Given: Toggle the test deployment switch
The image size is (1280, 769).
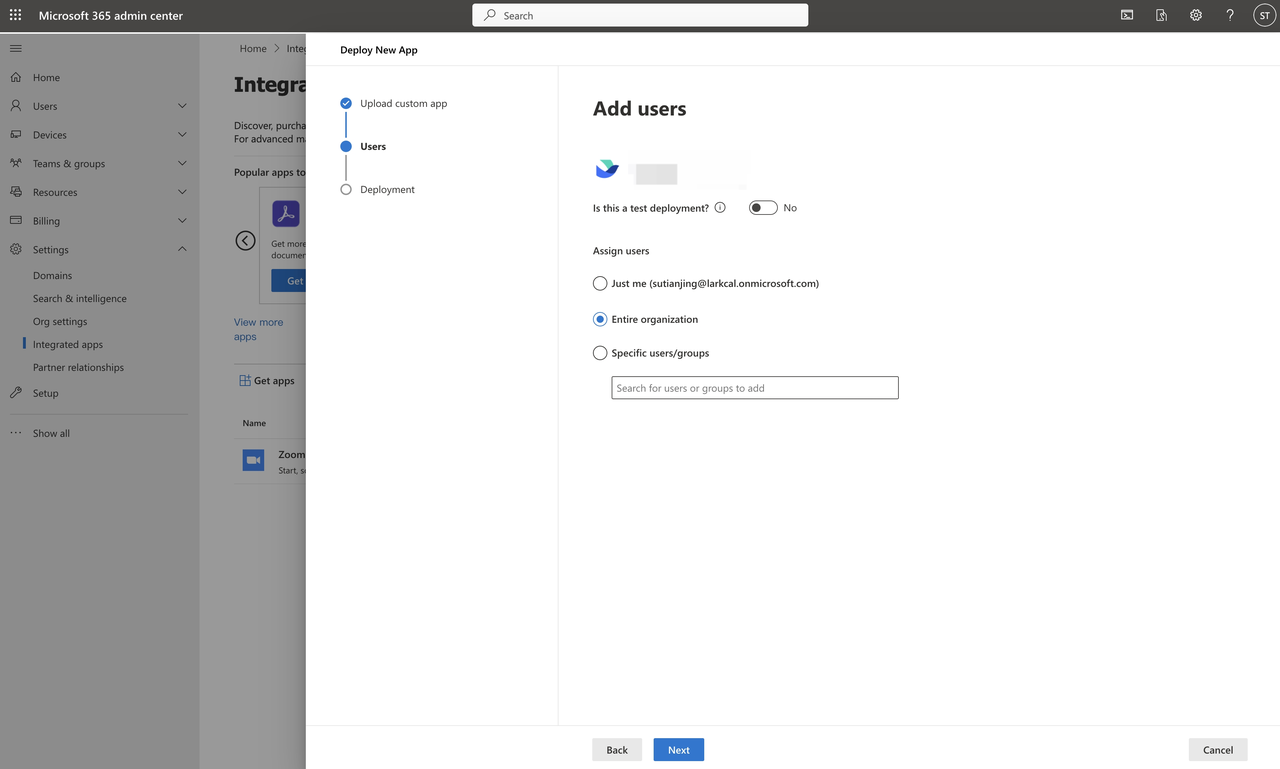Looking at the screenshot, I should [763, 208].
